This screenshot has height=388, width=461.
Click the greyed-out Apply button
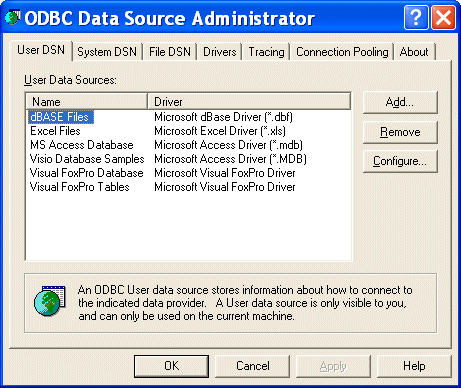pos(333,366)
